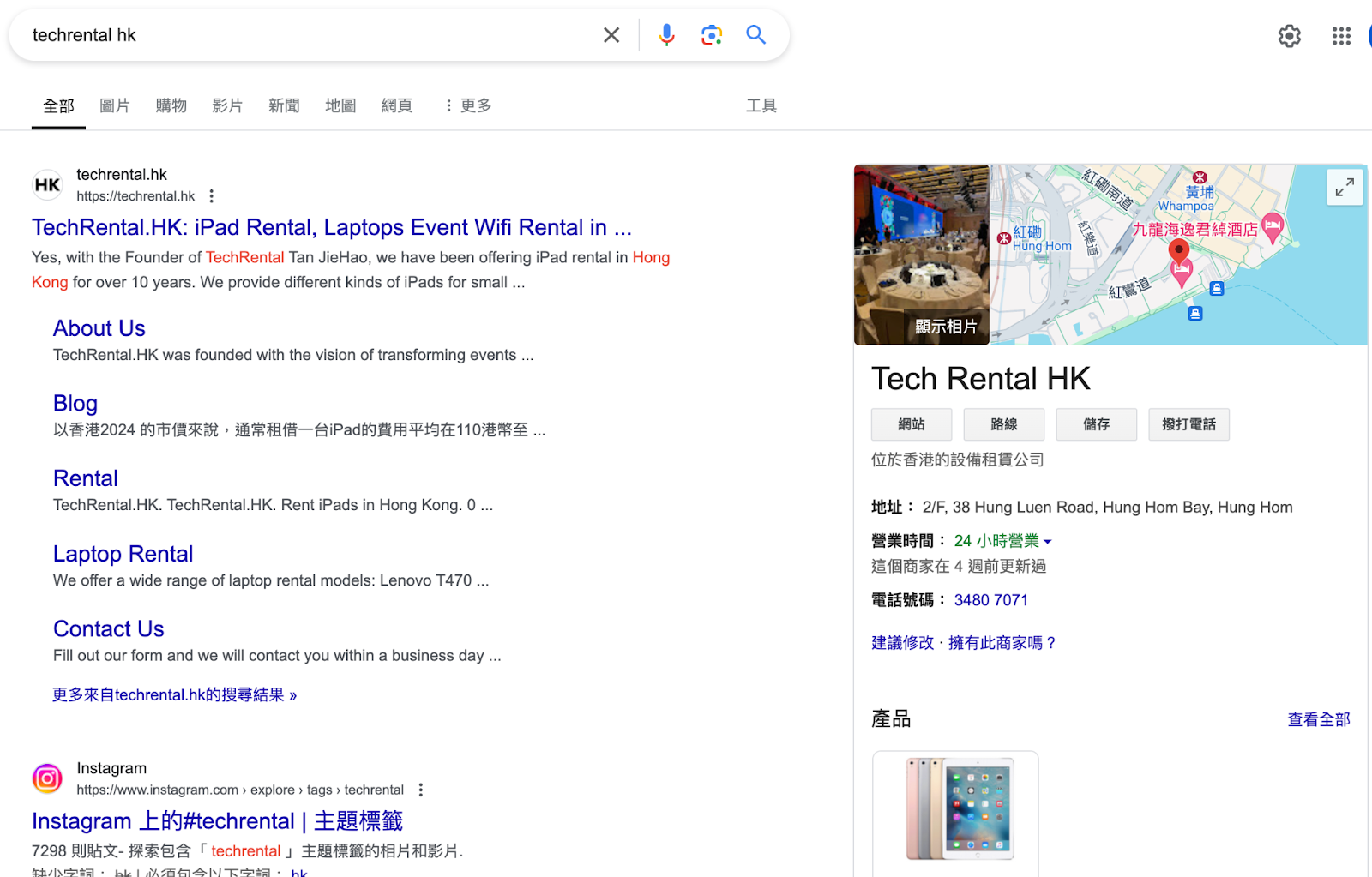Switch to the 影片 tab
The width and height of the screenshot is (1372, 877).
(227, 105)
